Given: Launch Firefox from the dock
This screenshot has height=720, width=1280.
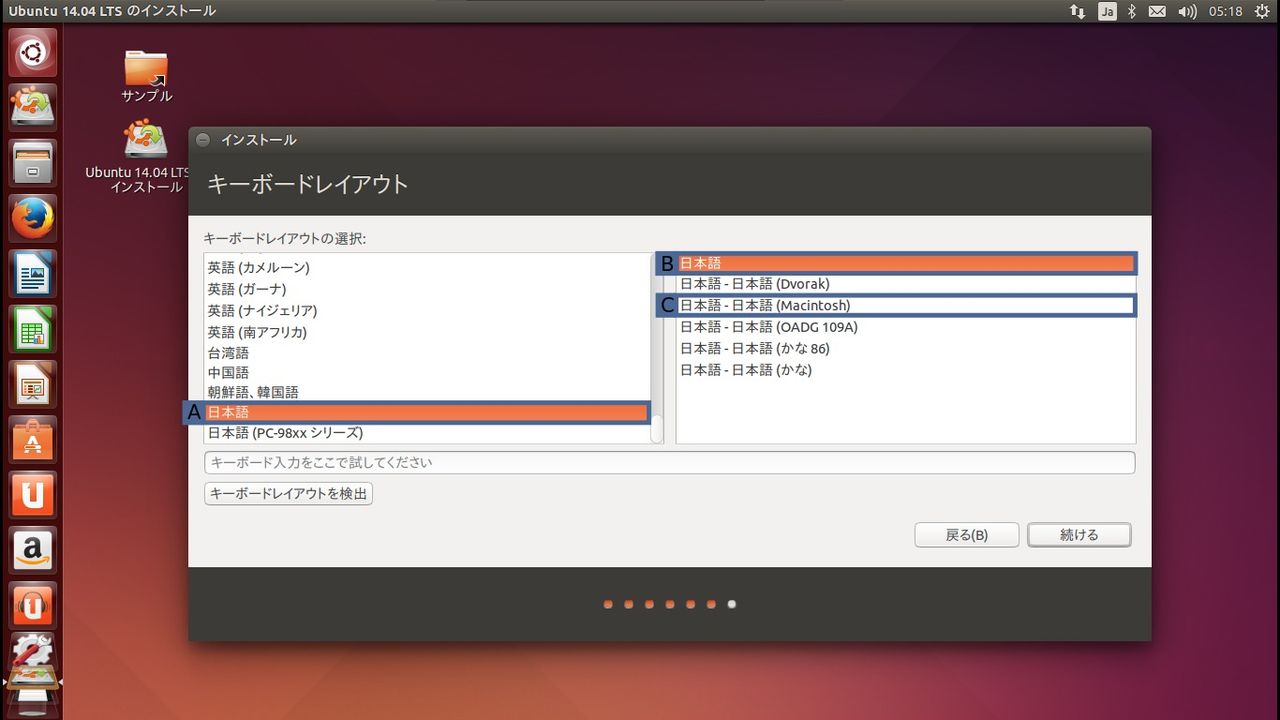Looking at the screenshot, I should pyautogui.click(x=32, y=218).
